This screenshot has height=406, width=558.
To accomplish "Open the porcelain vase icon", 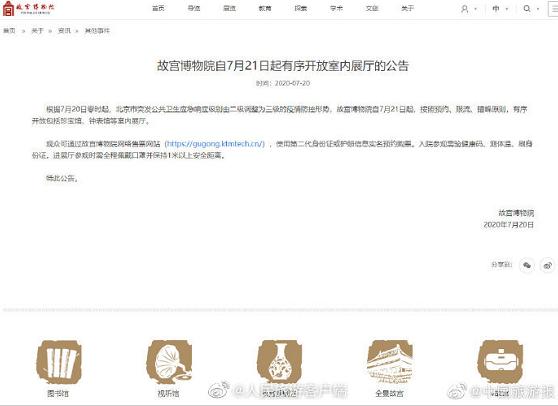I will (x=279, y=362).
